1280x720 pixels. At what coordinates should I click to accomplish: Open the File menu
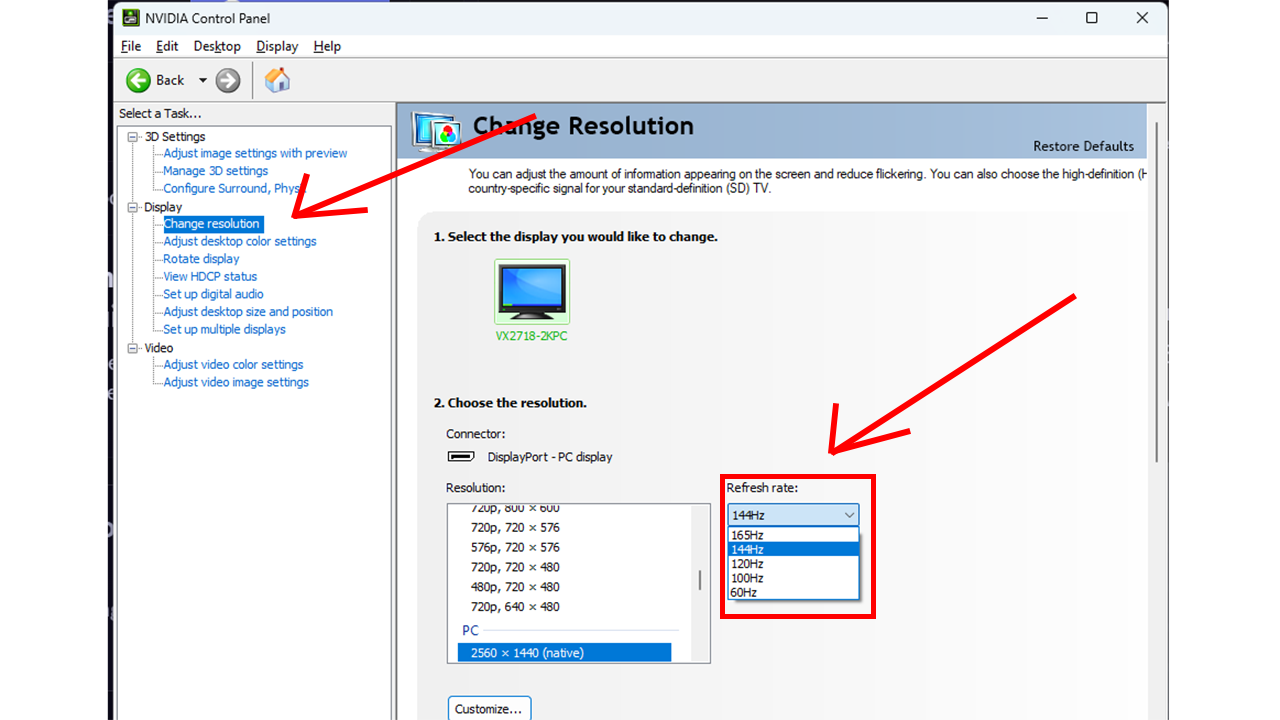coord(131,46)
